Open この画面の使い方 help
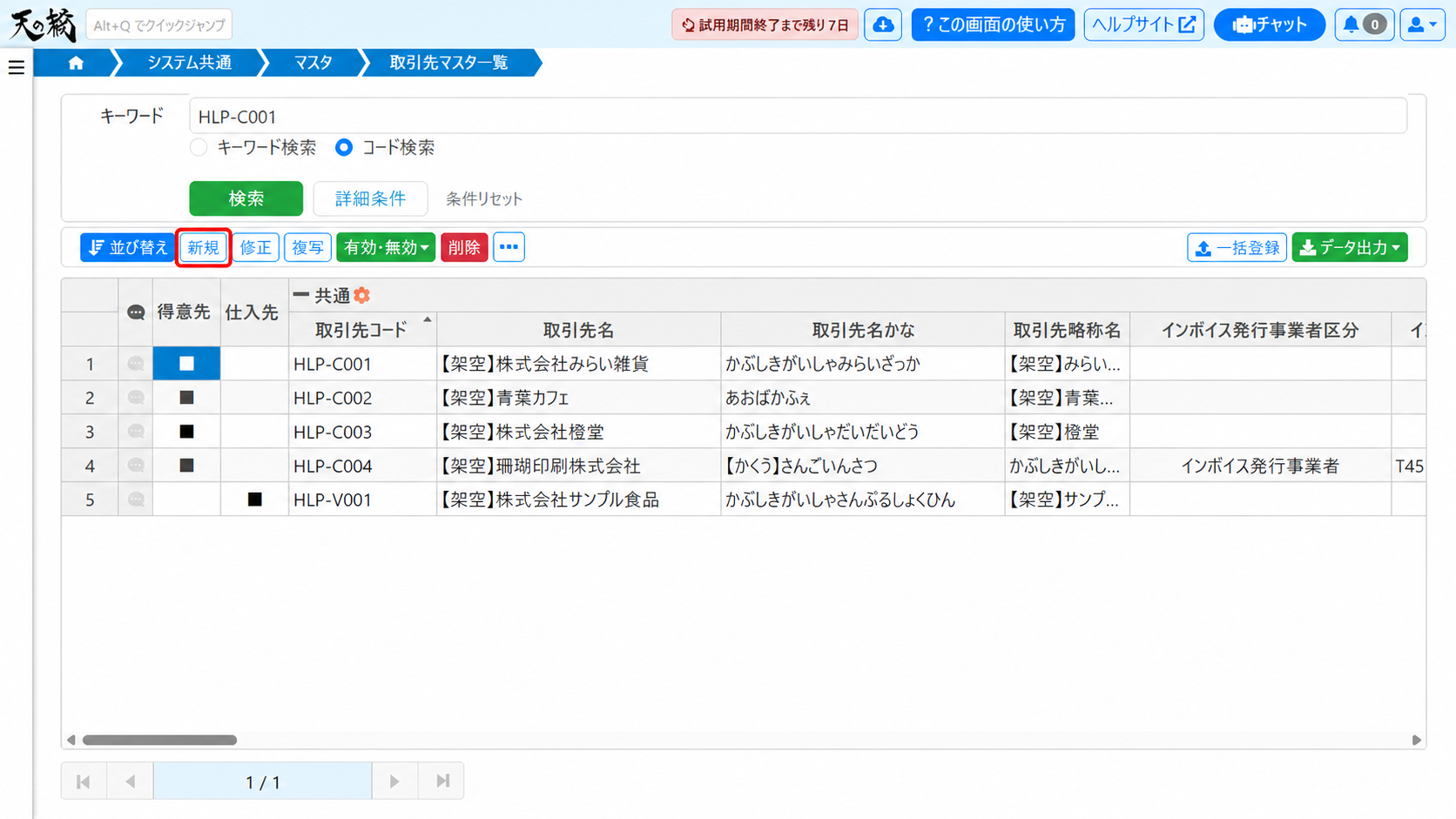1456x819 pixels. (994, 24)
